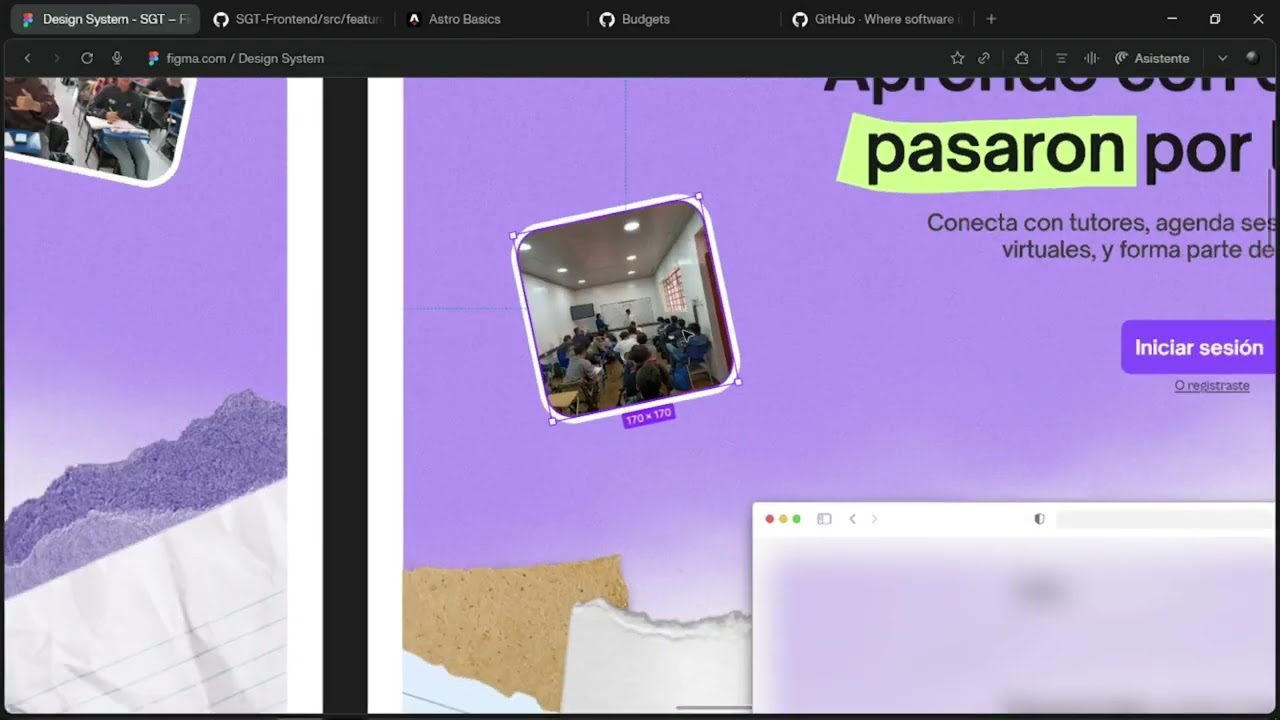Click the top-left resize handle of selected photo
The height and width of the screenshot is (720, 1280).
[x=514, y=236]
